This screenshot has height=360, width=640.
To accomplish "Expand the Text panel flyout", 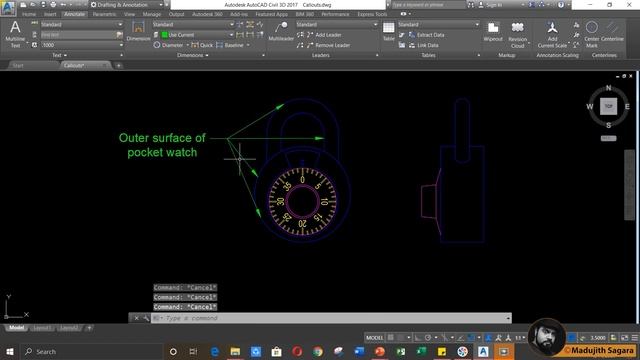I will point(60,55).
